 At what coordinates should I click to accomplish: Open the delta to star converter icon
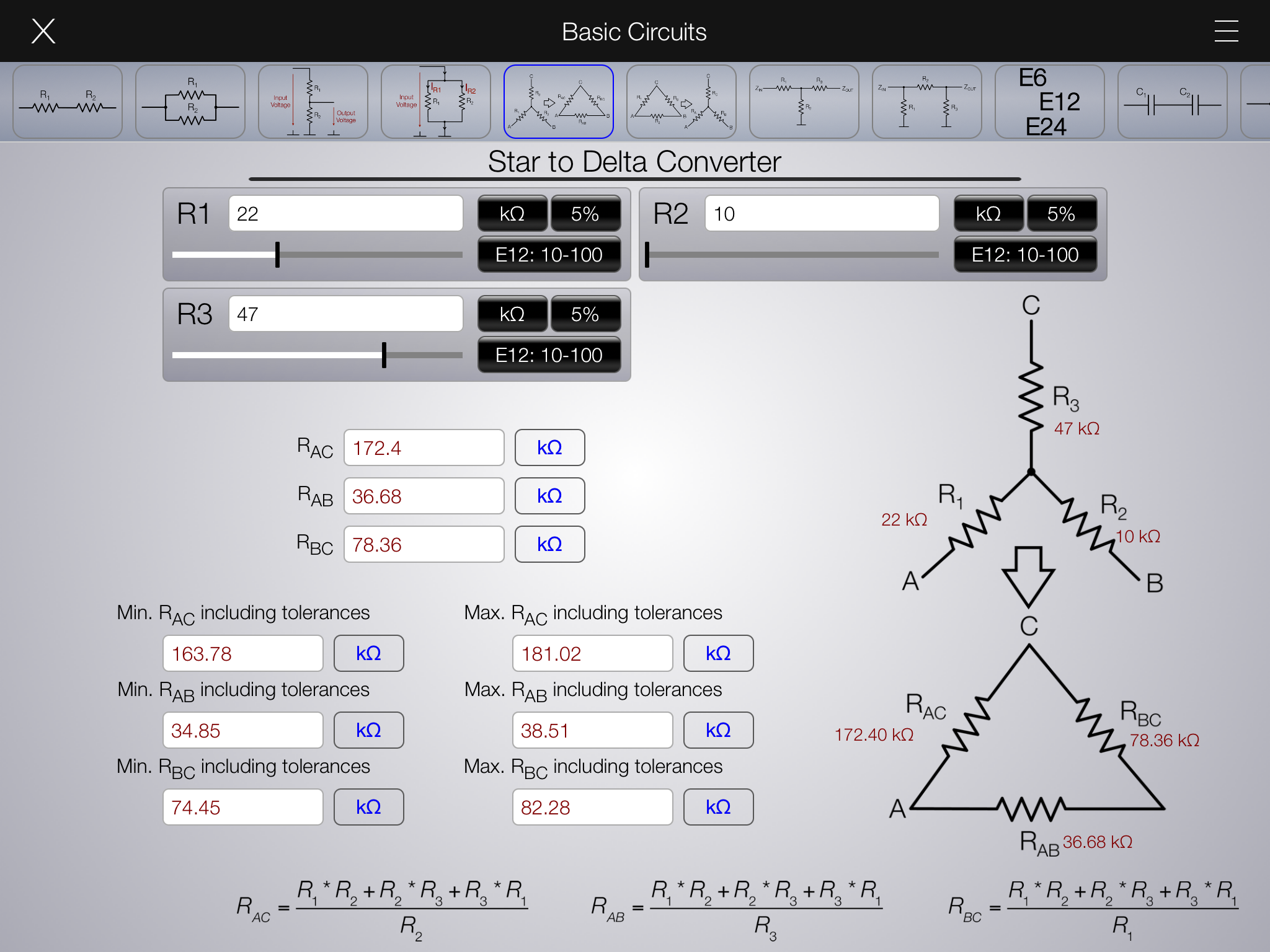coord(681,102)
